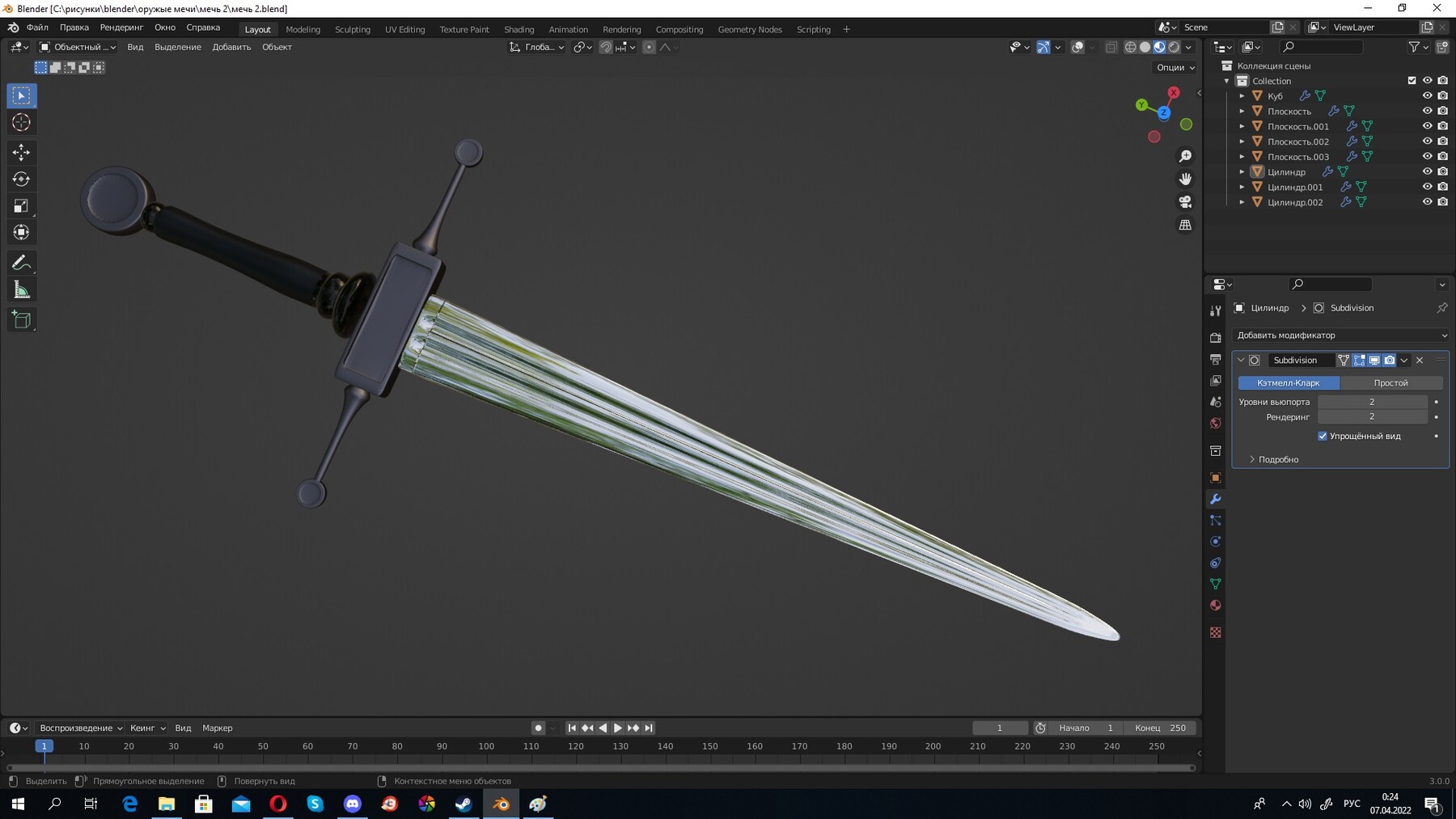Increase Уровни вьюпорта value field

[x=1420, y=402]
